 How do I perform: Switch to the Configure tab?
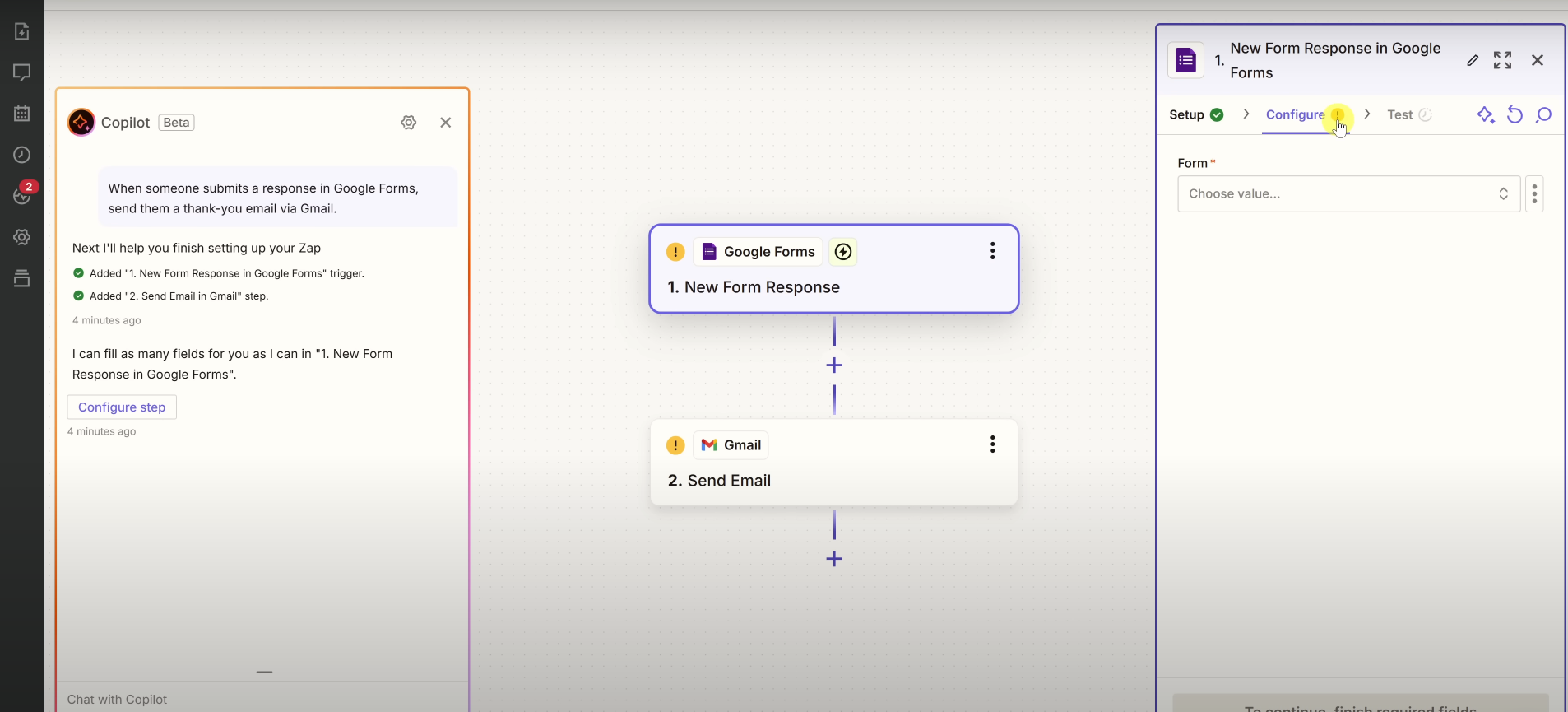tap(1305, 114)
